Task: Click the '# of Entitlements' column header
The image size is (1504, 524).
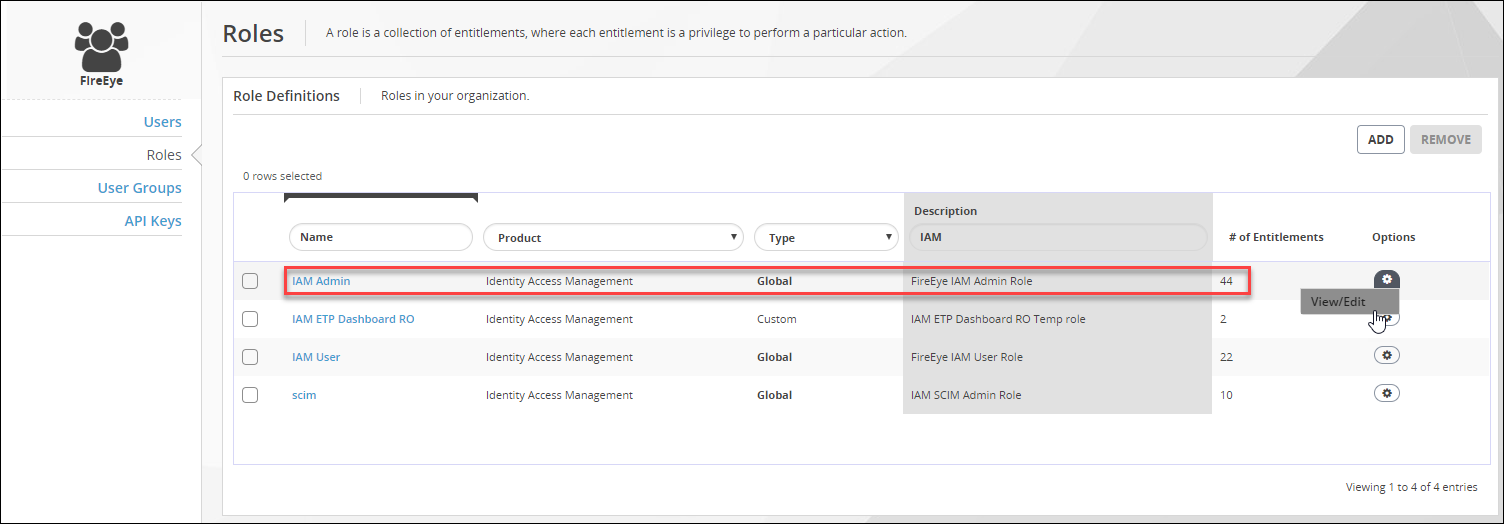Action: tap(1276, 237)
